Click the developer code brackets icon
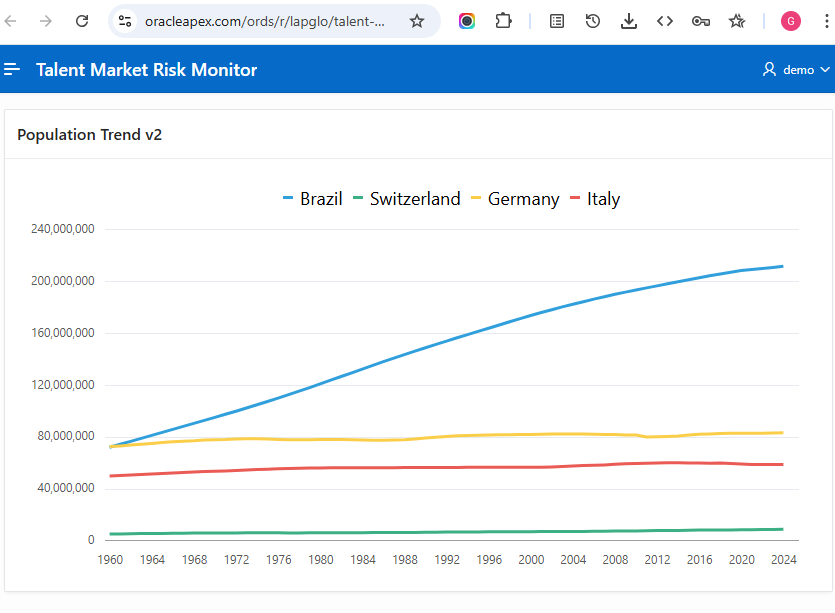The image size is (835, 613). coord(665,20)
